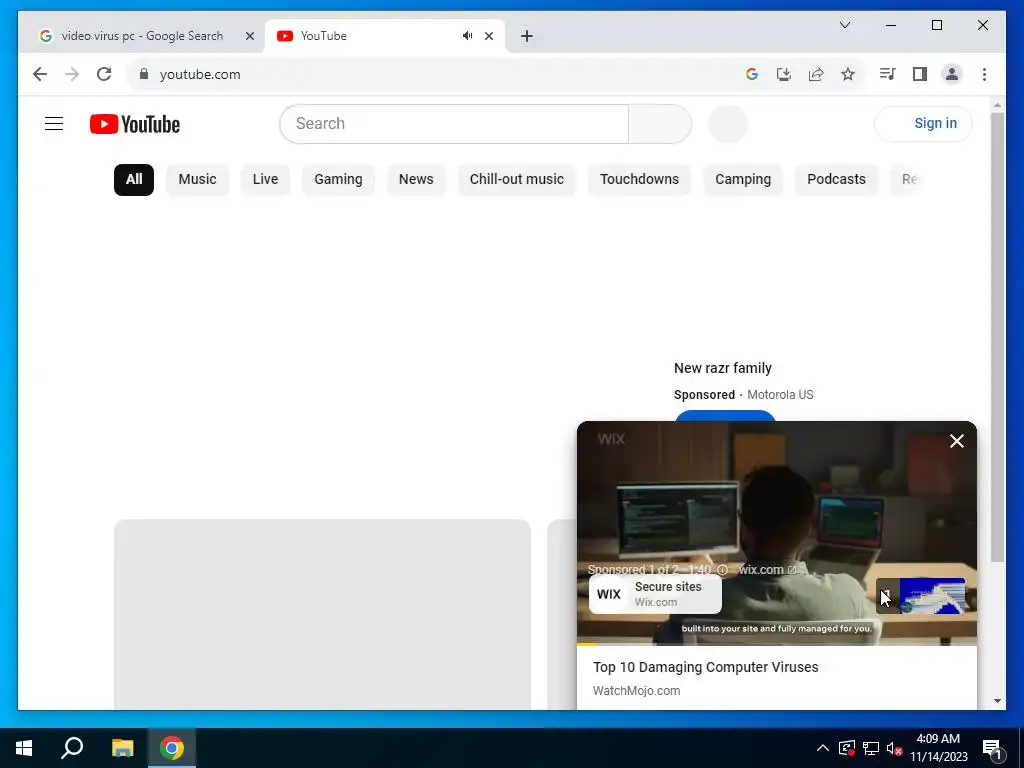Mute the YouTube tab audio icon
This screenshot has width=1024, height=768.
[x=467, y=36]
